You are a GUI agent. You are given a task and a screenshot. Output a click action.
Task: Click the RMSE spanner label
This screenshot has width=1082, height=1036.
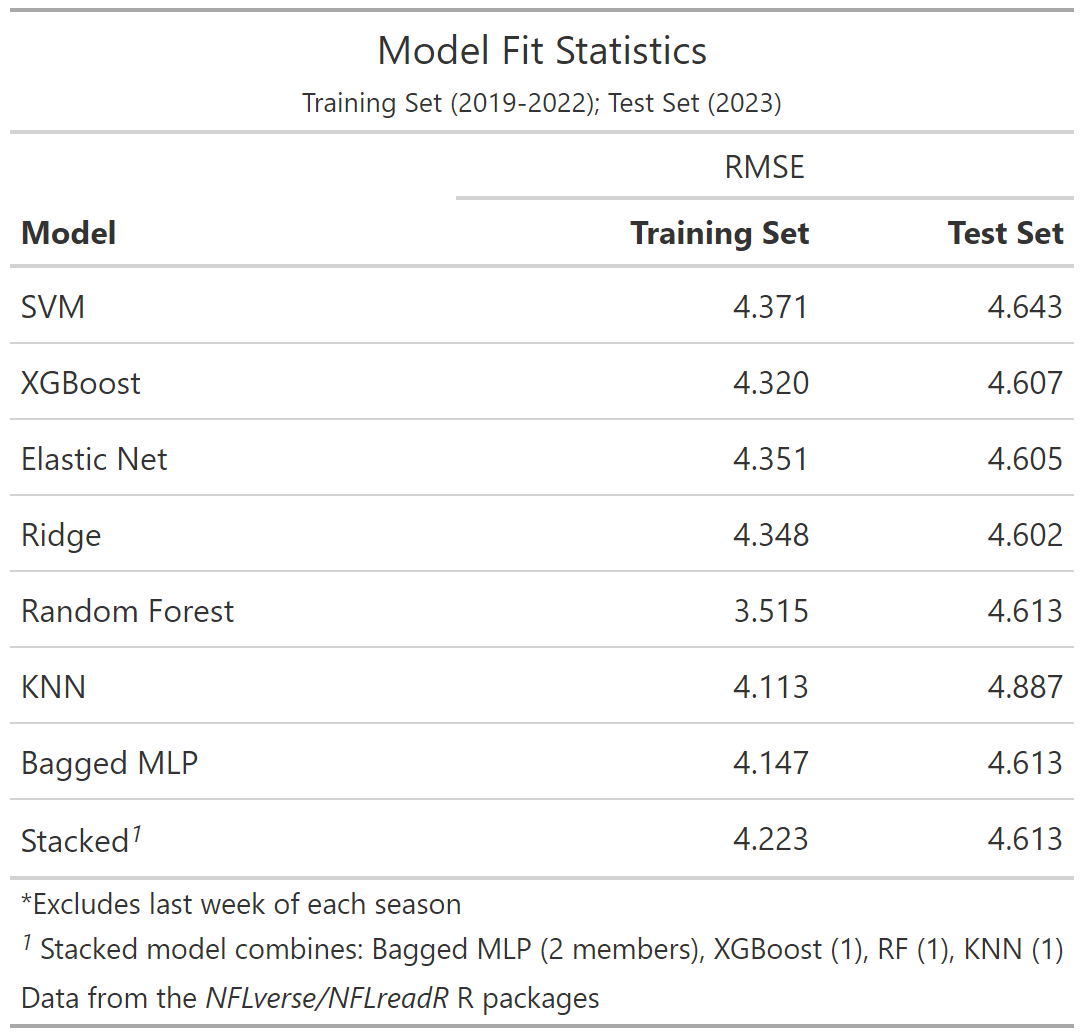coord(764,167)
